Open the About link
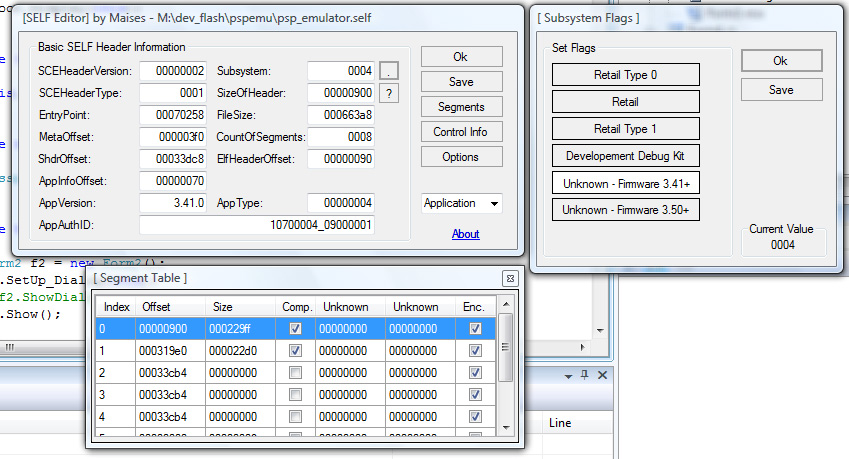 pos(466,234)
